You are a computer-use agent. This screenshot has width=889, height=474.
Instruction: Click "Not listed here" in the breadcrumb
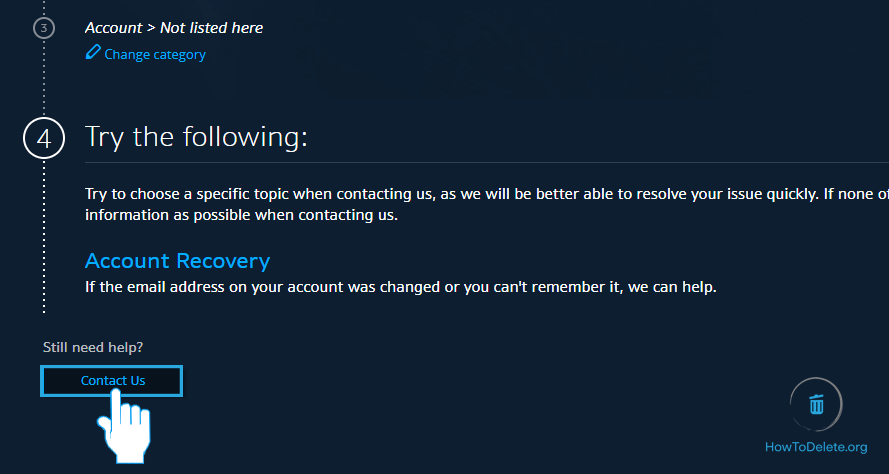211,28
